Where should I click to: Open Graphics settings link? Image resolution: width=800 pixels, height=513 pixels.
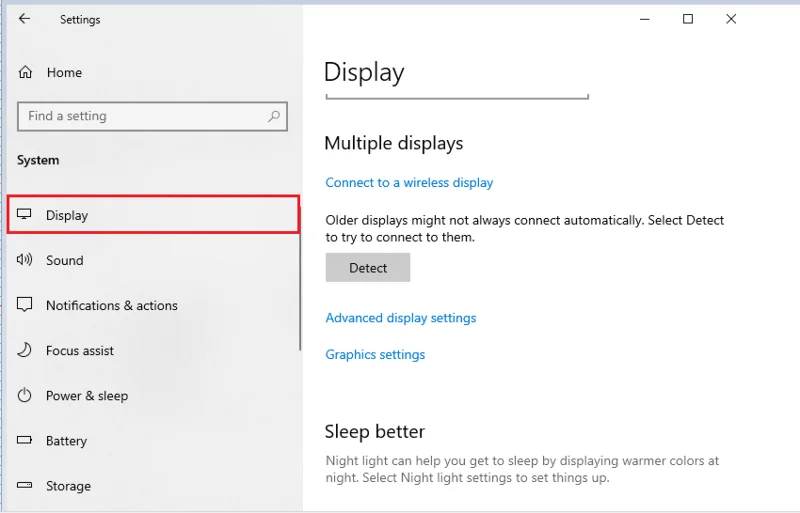375,355
